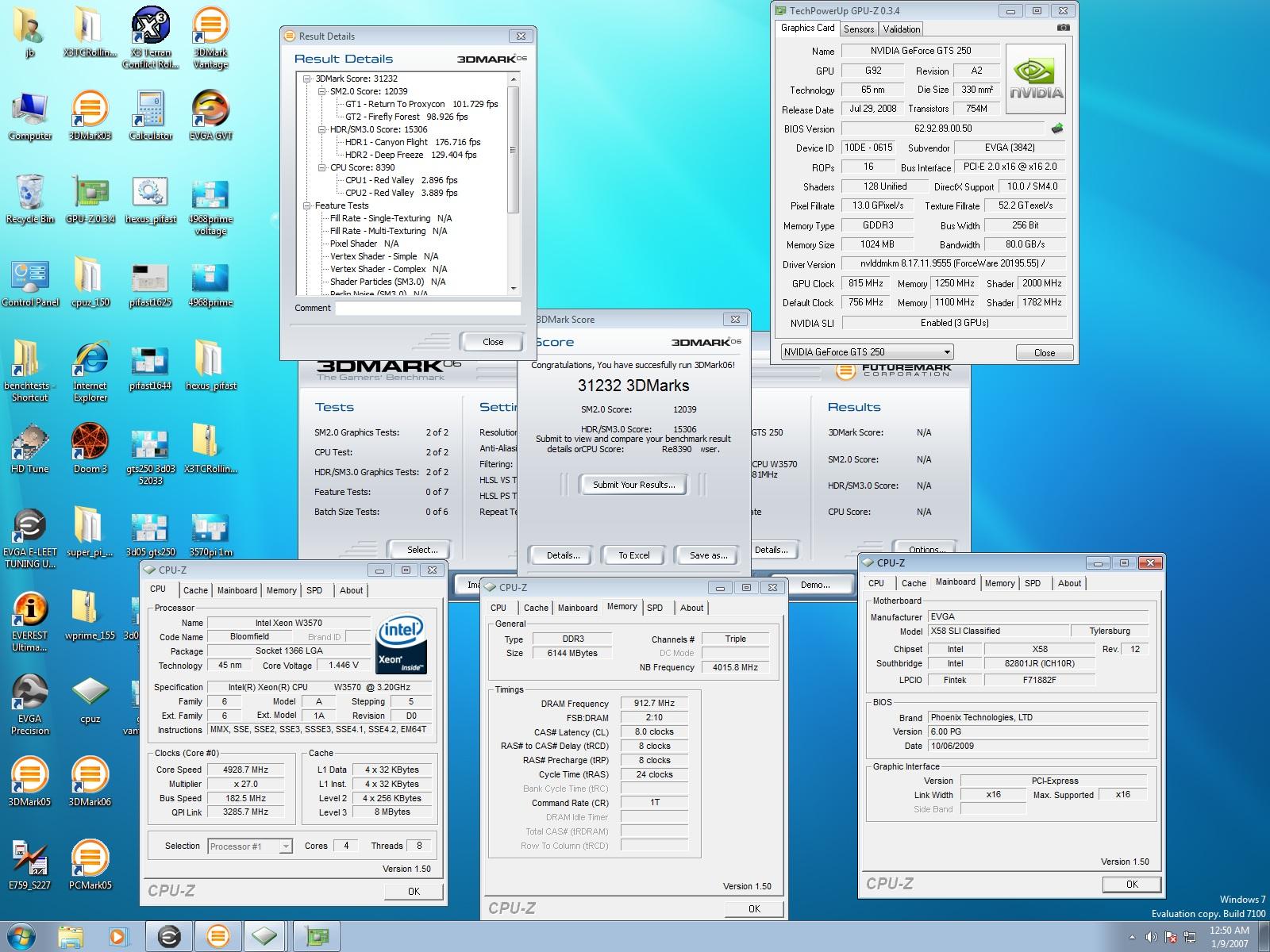The height and width of the screenshot is (952, 1270).
Task: Open the Windows Start menu orb
Action: pos(21,936)
